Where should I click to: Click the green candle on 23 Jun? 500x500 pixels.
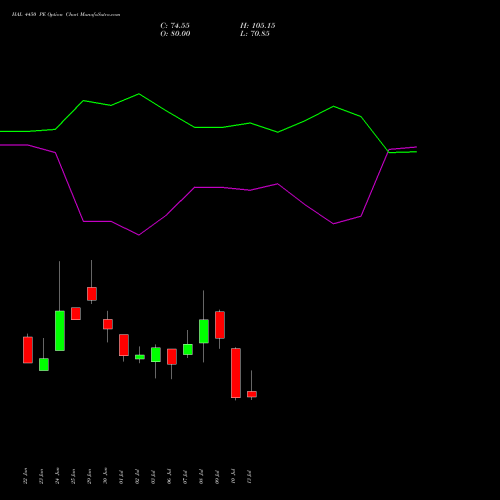click(44, 364)
